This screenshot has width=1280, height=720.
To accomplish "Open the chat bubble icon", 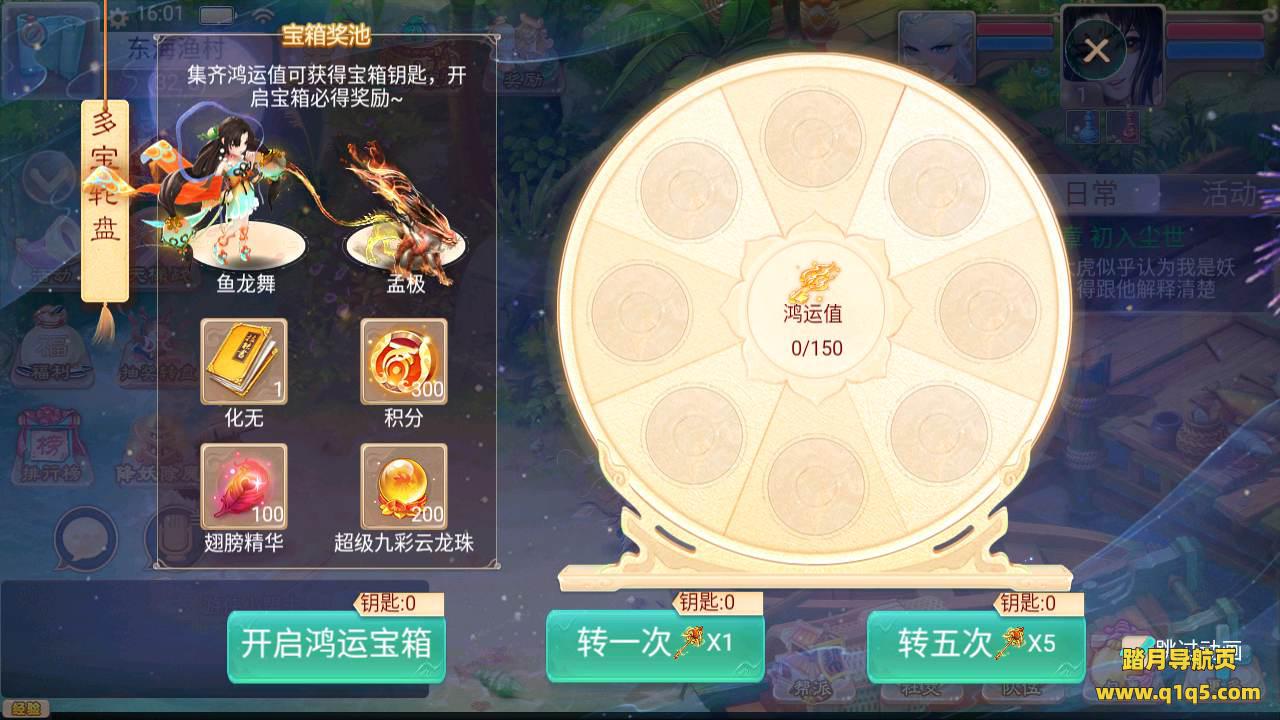I will tap(85, 538).
